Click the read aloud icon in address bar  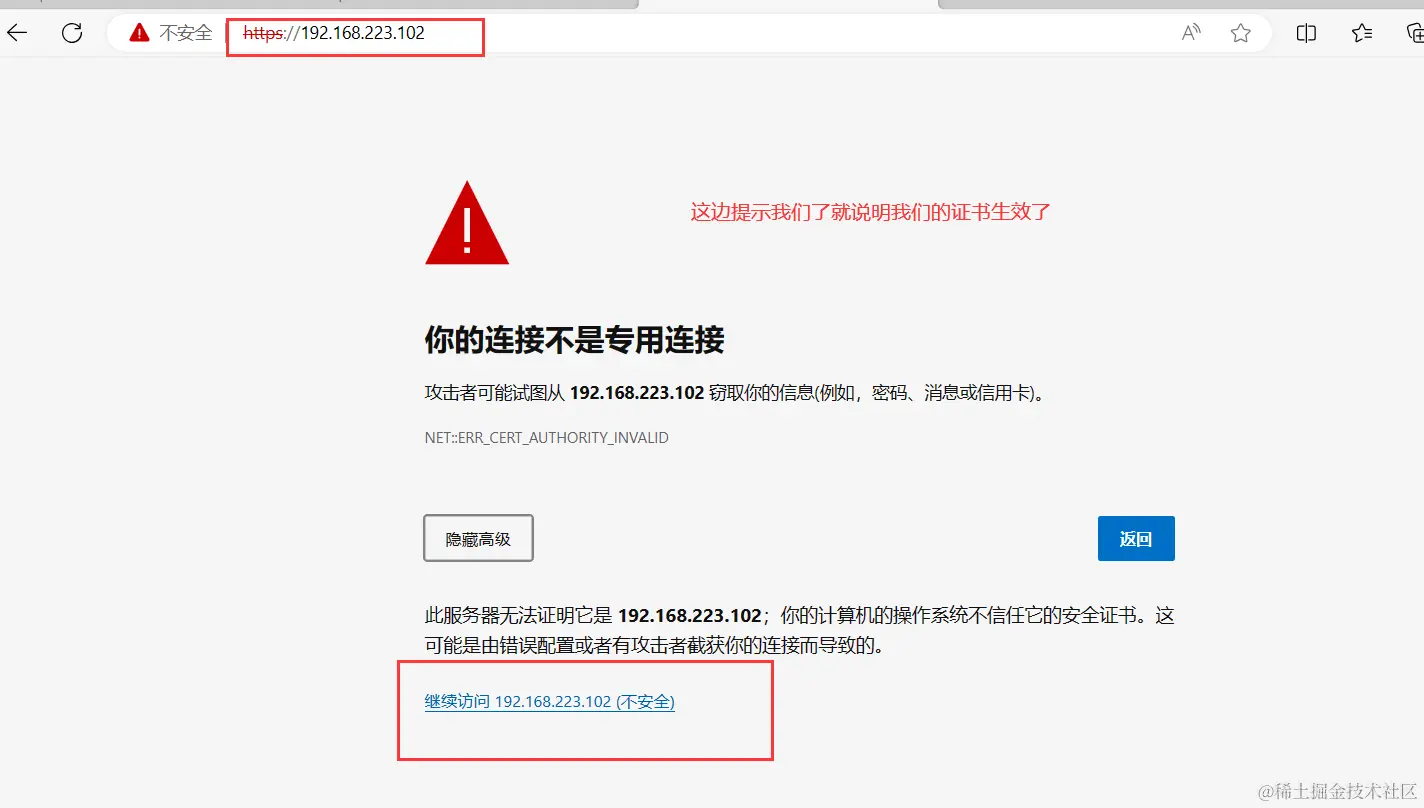click(x=1191, y=33)
